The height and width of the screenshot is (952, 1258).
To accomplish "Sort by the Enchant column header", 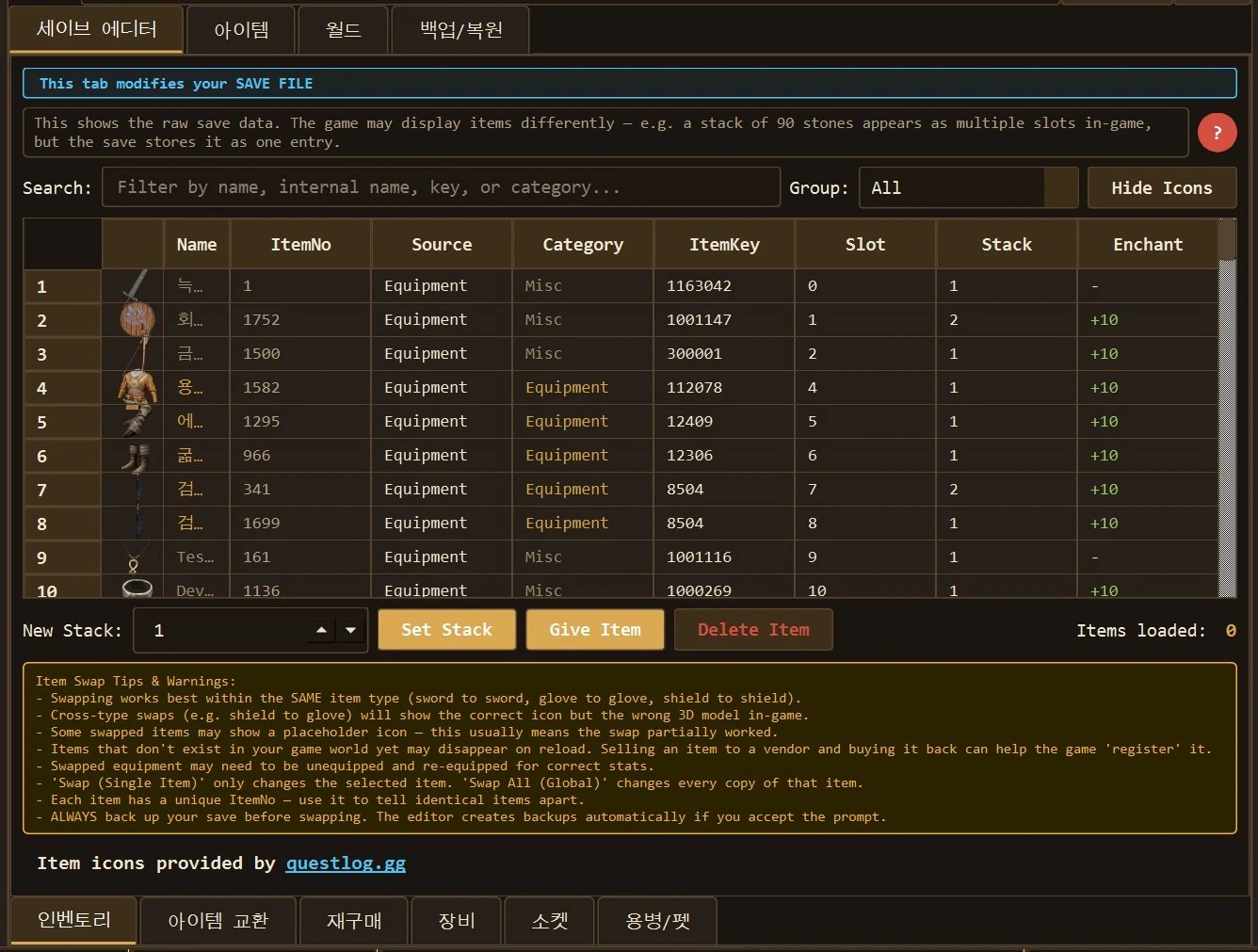I will [x=1148, y=245].
